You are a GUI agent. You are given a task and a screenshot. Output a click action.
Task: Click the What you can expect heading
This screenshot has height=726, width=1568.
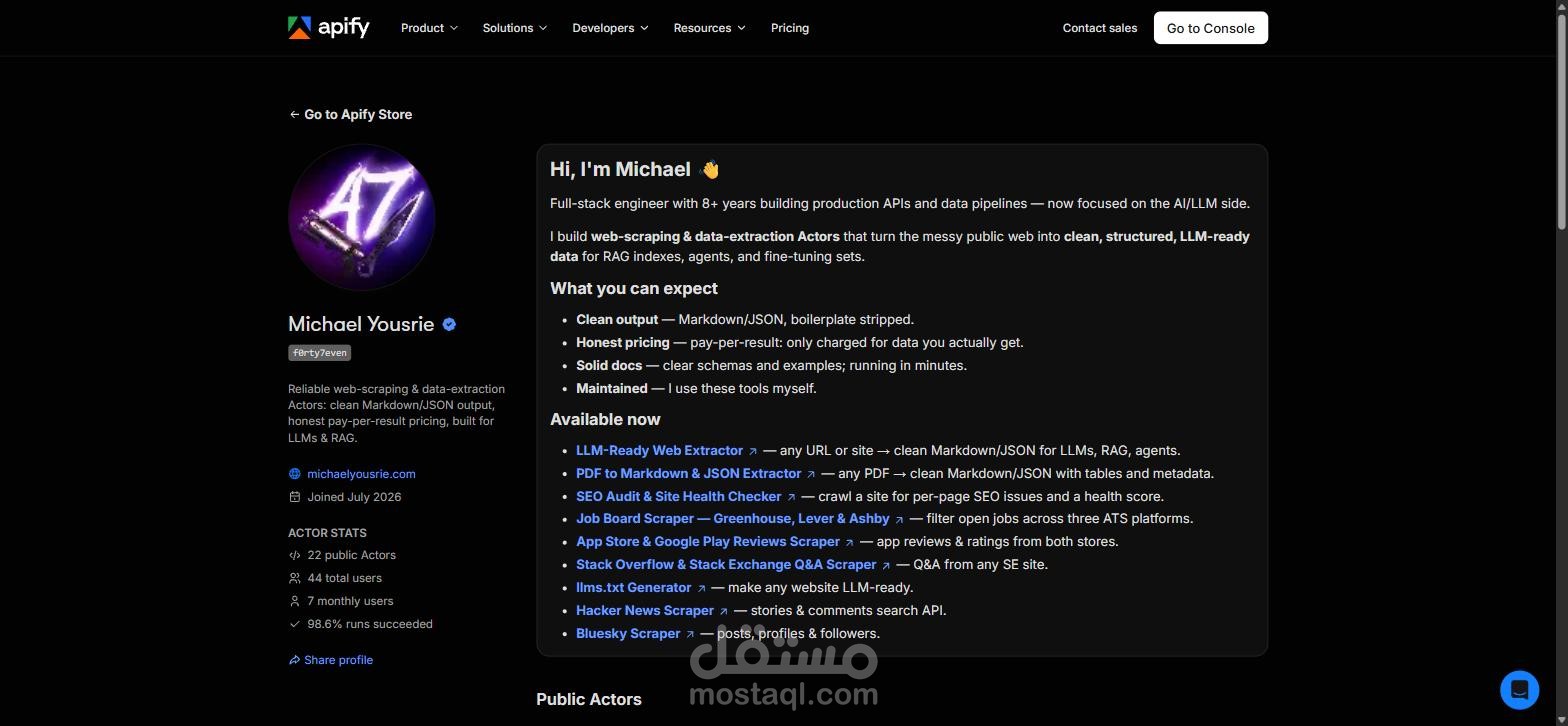coord(634,289)
